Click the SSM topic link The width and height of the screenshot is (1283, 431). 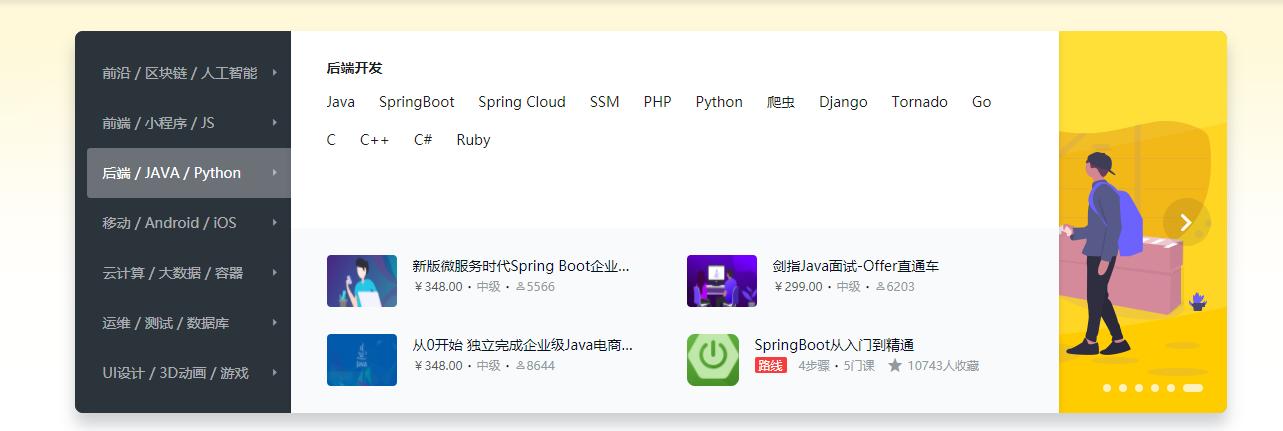(x=605, y=102)
